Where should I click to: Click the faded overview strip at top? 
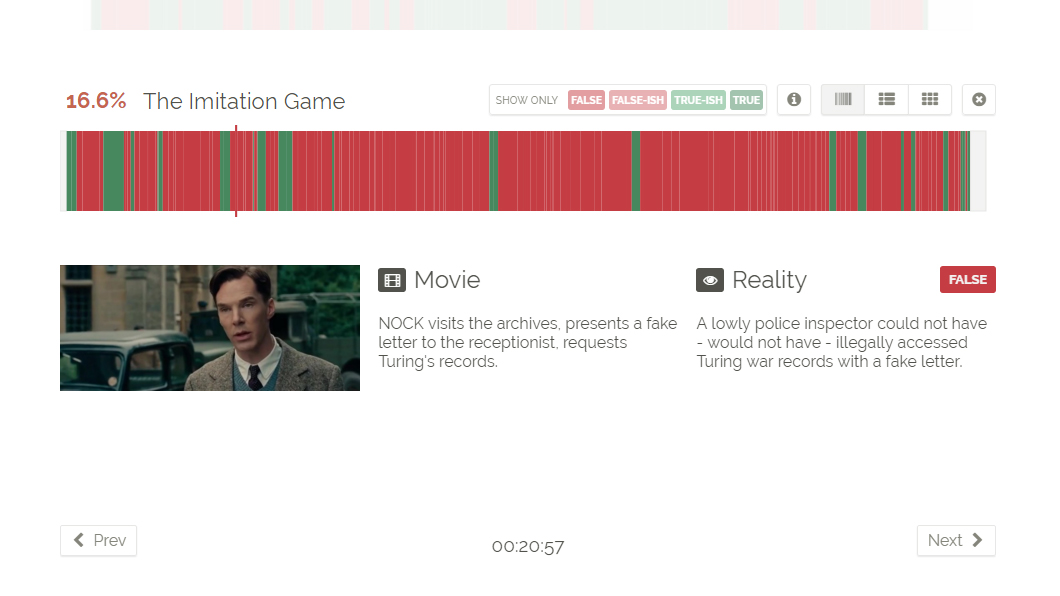(x=509, y=14)
